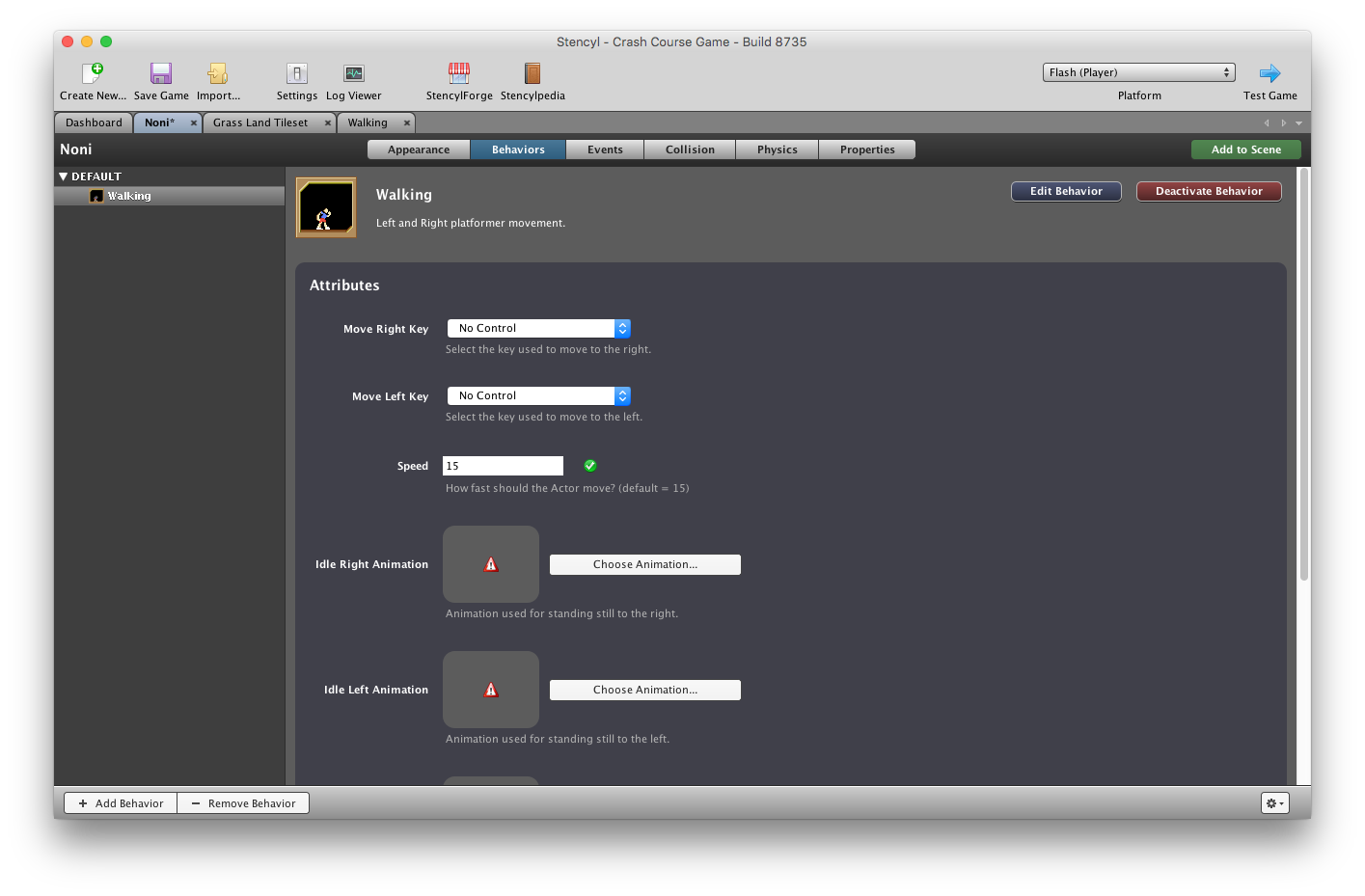Click the Add Behavior button
This screenshot has width=1365, height=896.
121,803
